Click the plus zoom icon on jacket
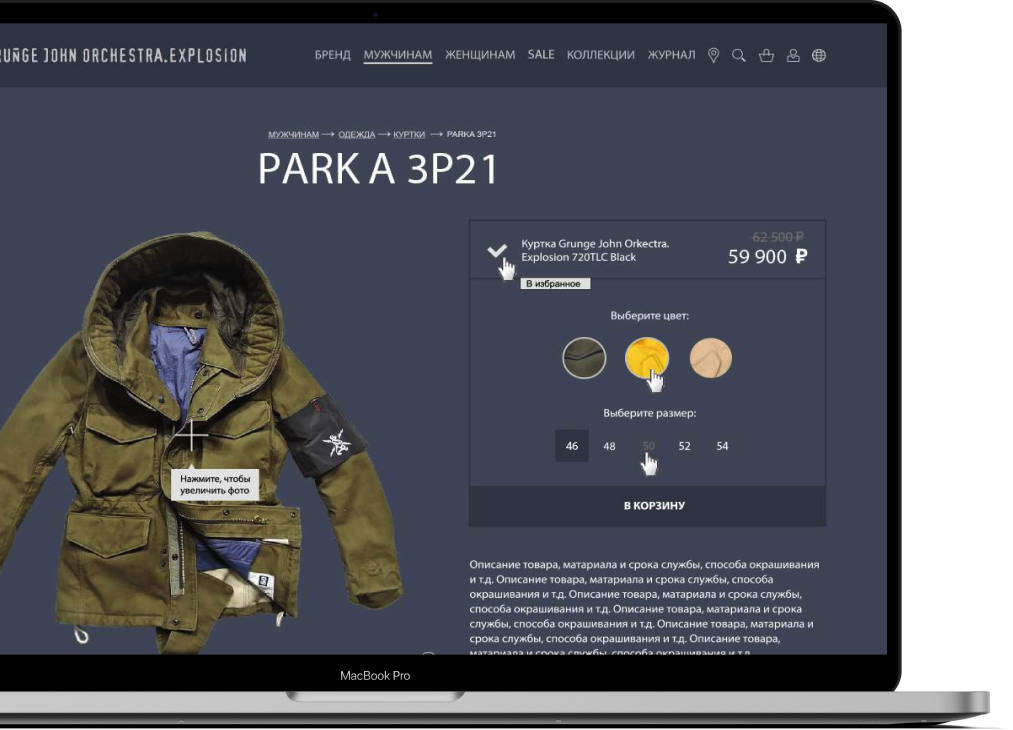Viewport: 1013px width, 730px height. tap(190, 436)
